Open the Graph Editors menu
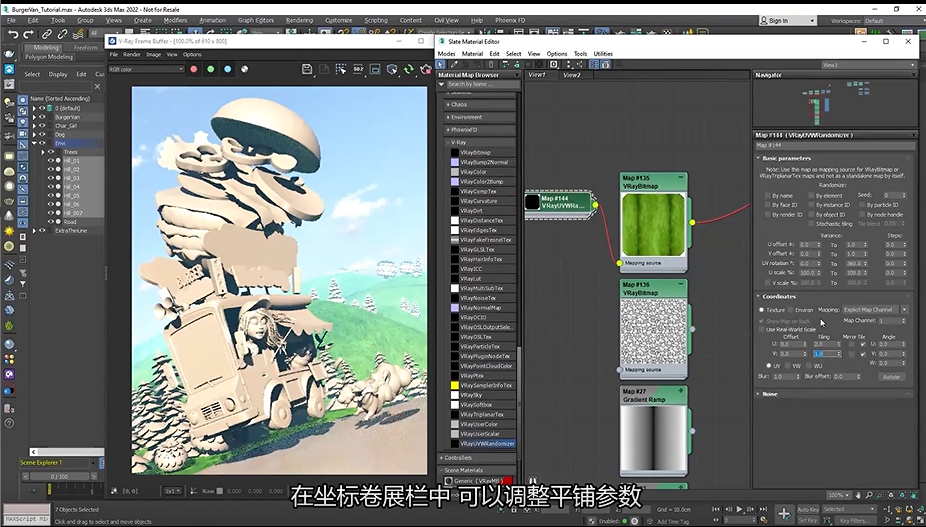926x527 pixels. click(x=256, y=20)
